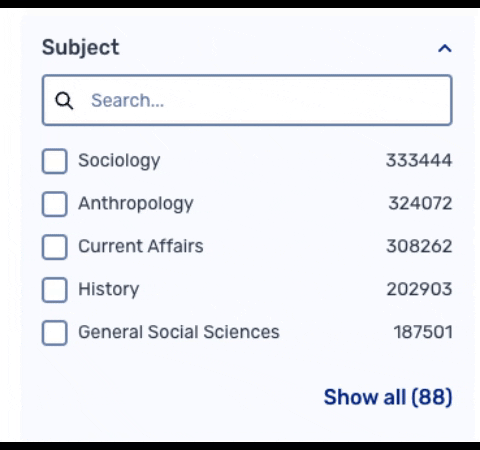The height and width of the screenshot is (450, 480).
Task: Collapse the Subject filter with chevron
Action: pyautogui.click(x=445, y=49)
